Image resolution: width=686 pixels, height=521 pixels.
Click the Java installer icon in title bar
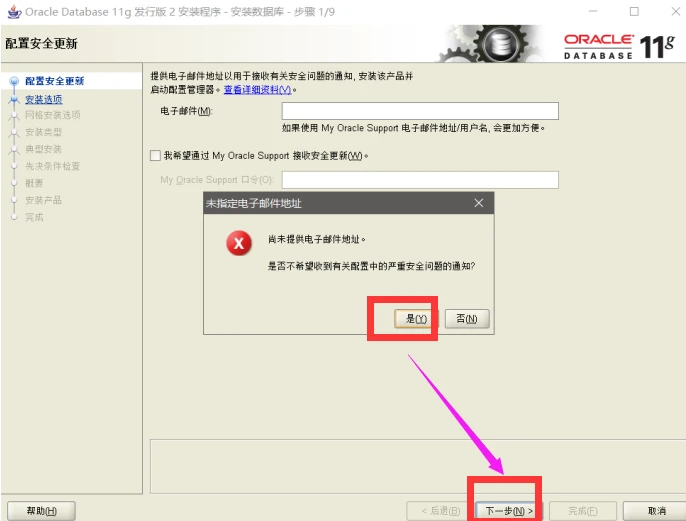point(14,12)
